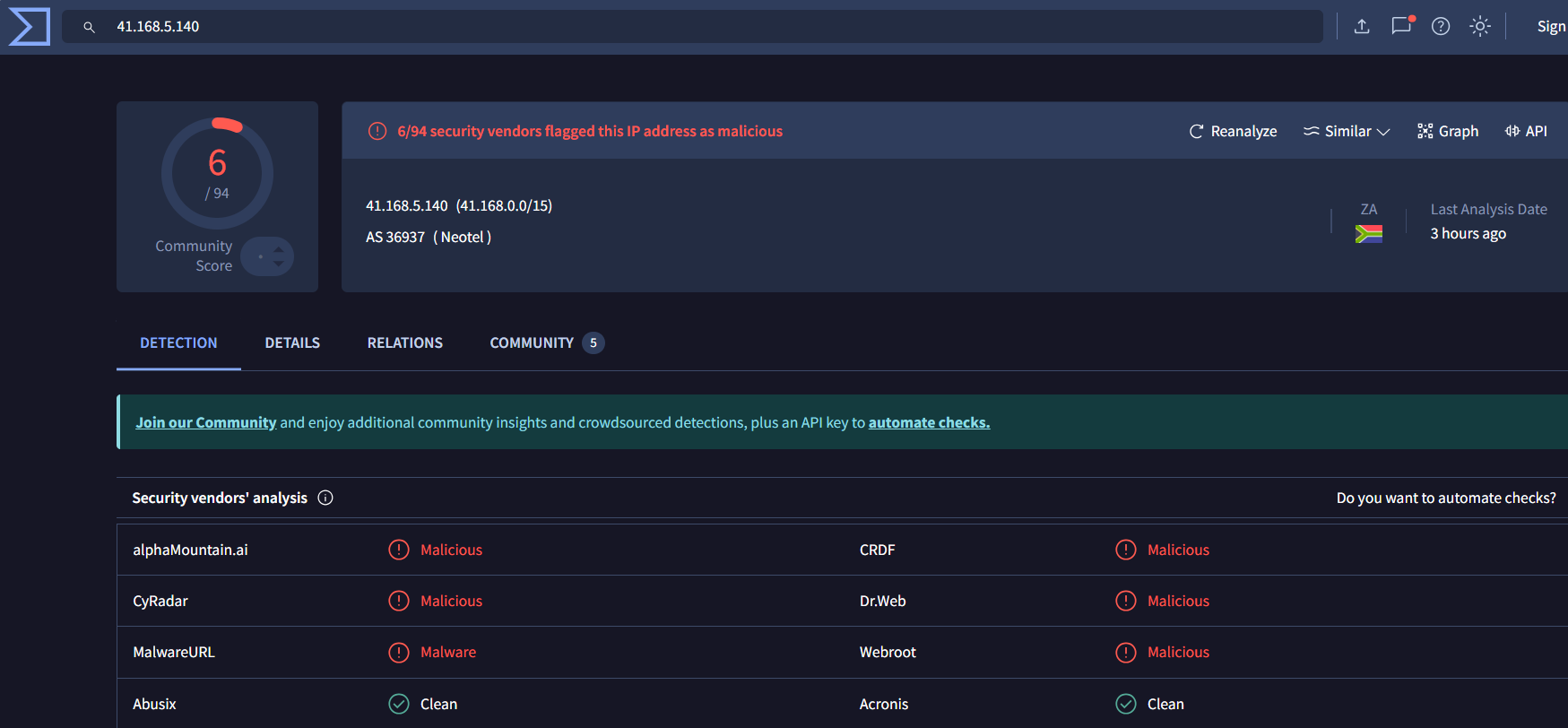Image resolution: width=1568 pixels, height=728 pixels.
Task: Click the red alert icon in banner
Action: pyautogui.click(x=377, y=131)
